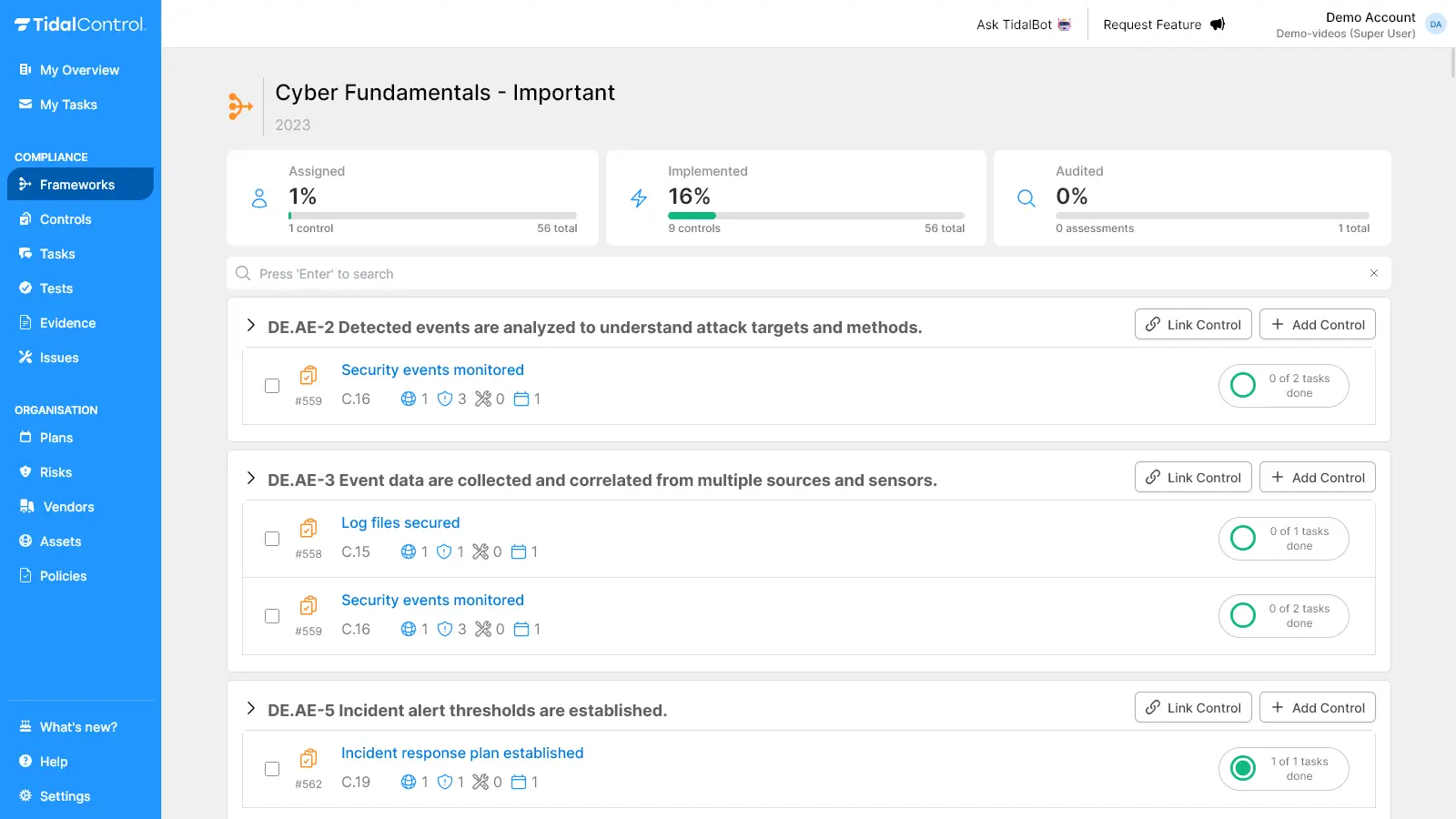Select the Incident response plan established checkbox

click(x=272, y=769)
